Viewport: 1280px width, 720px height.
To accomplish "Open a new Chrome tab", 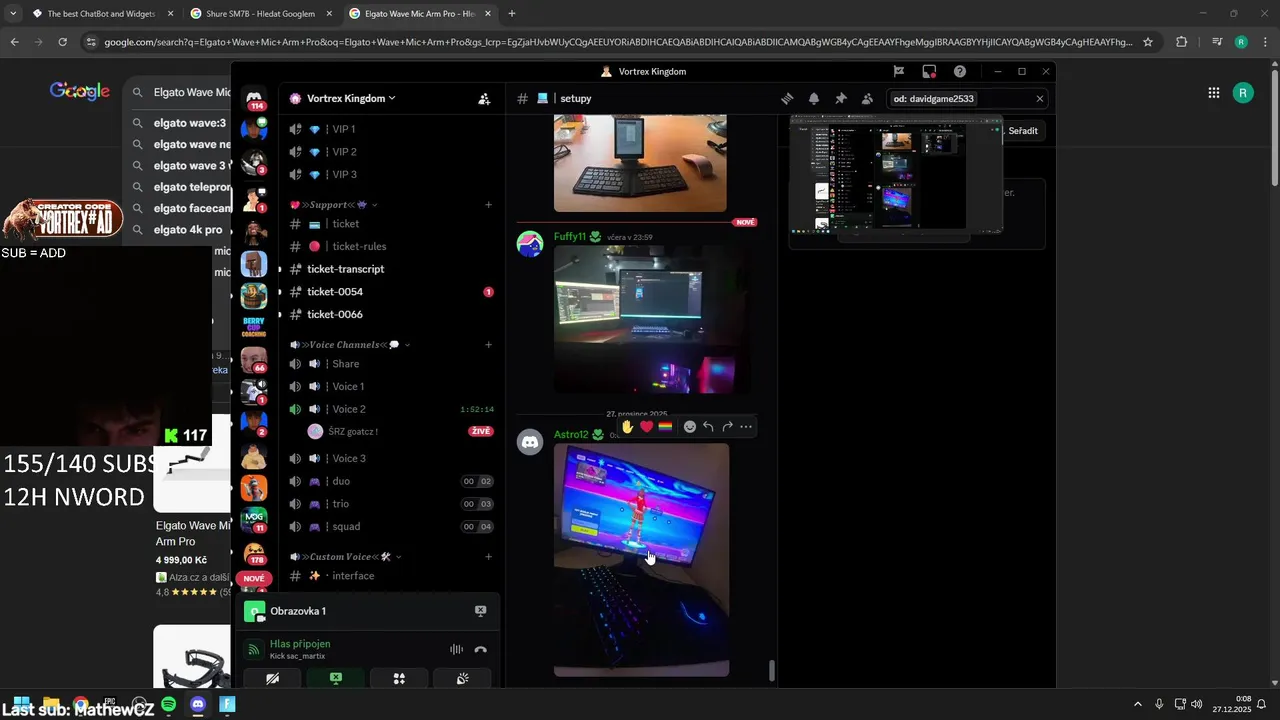I will pyautogui.click(x=512, y=14).
